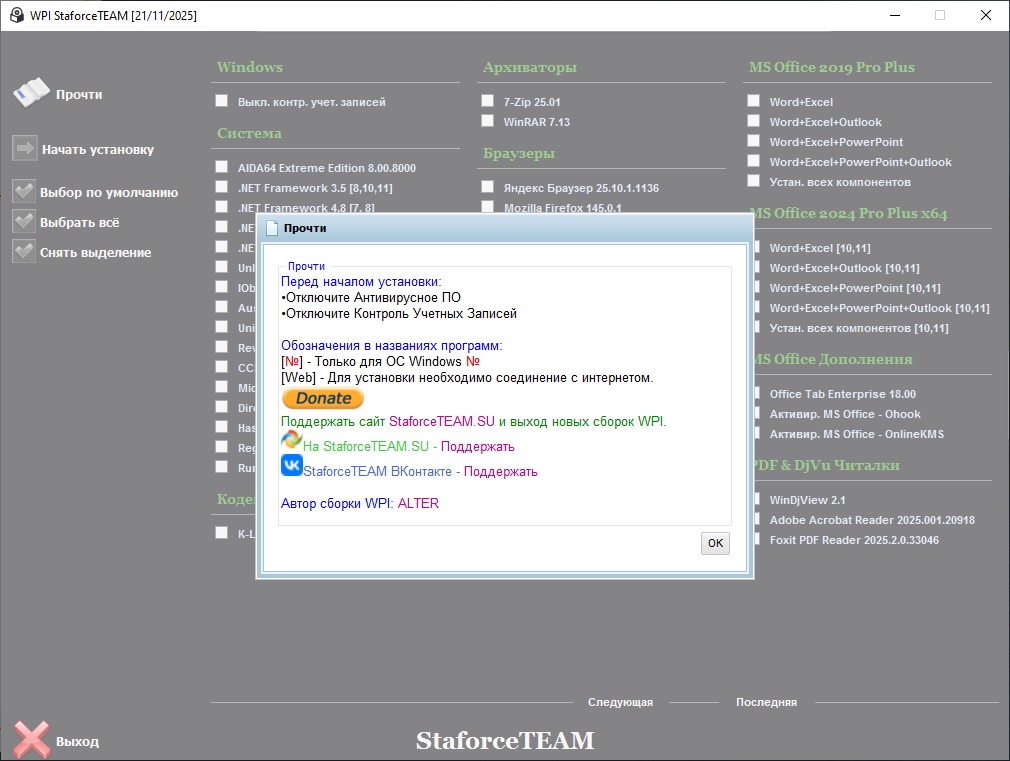
Task: Check Word+Excel+Outlook under Office 2019
Action: 754,120
